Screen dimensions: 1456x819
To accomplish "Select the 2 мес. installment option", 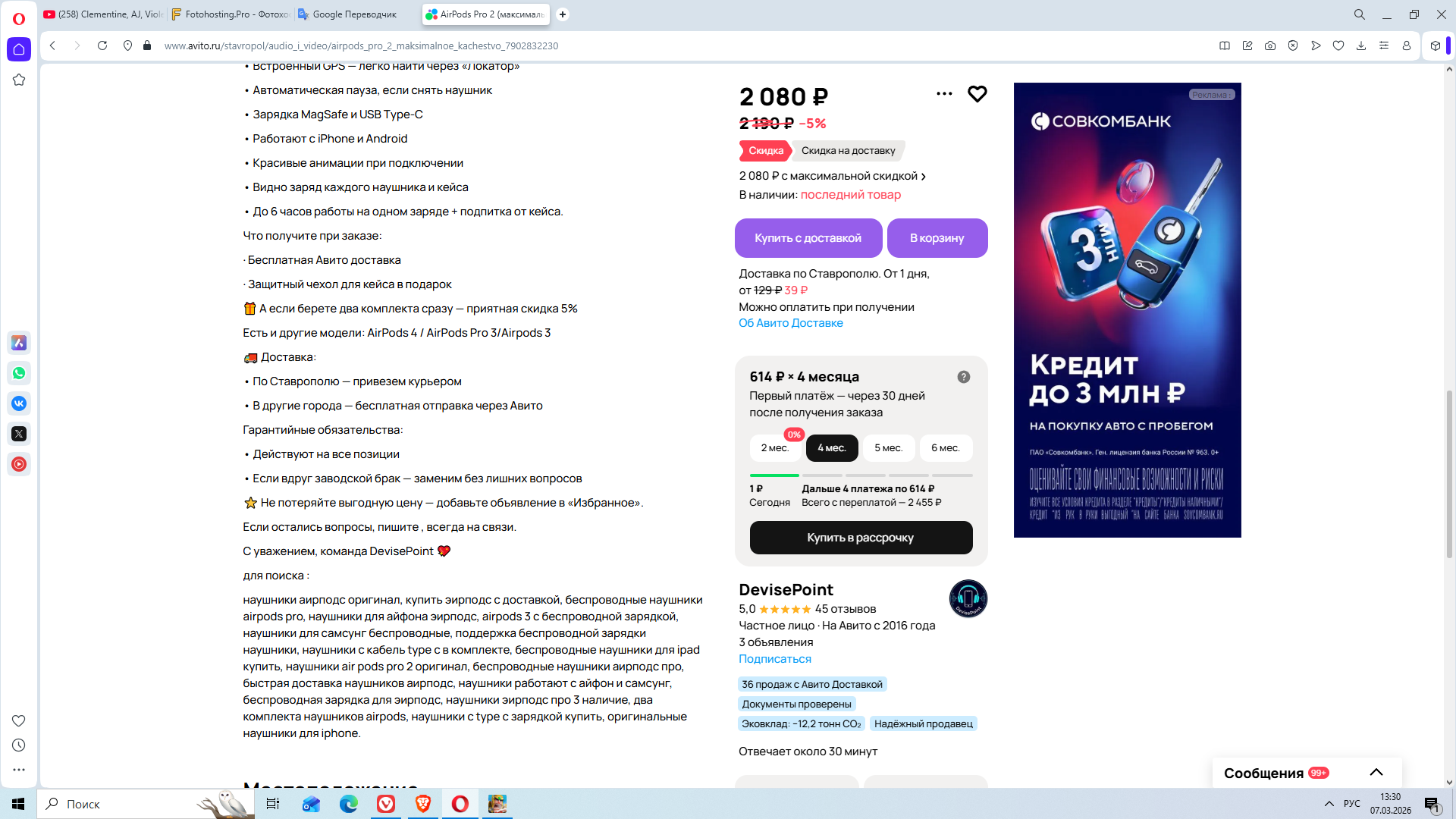I will click(x=774, y=448).
